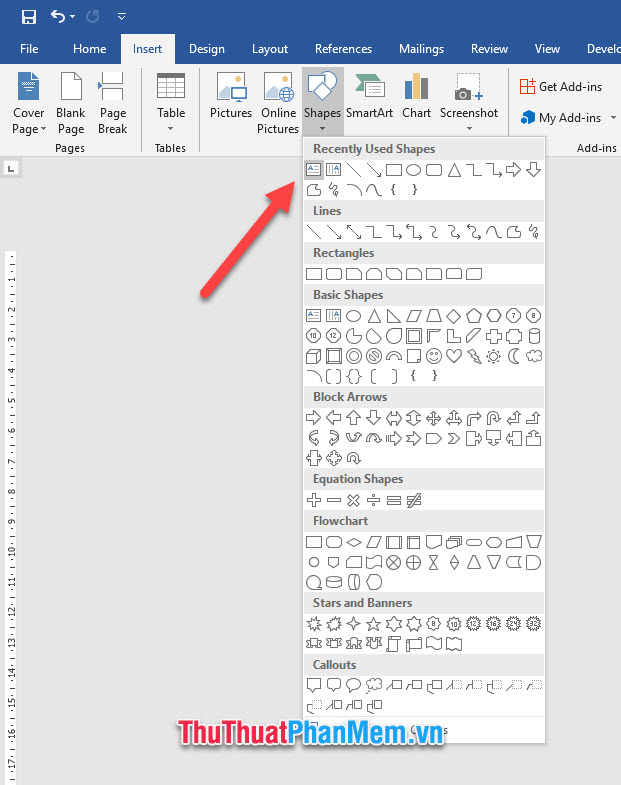
Task: Select quad arrow in Block Arrows
Action: point(434,418)
